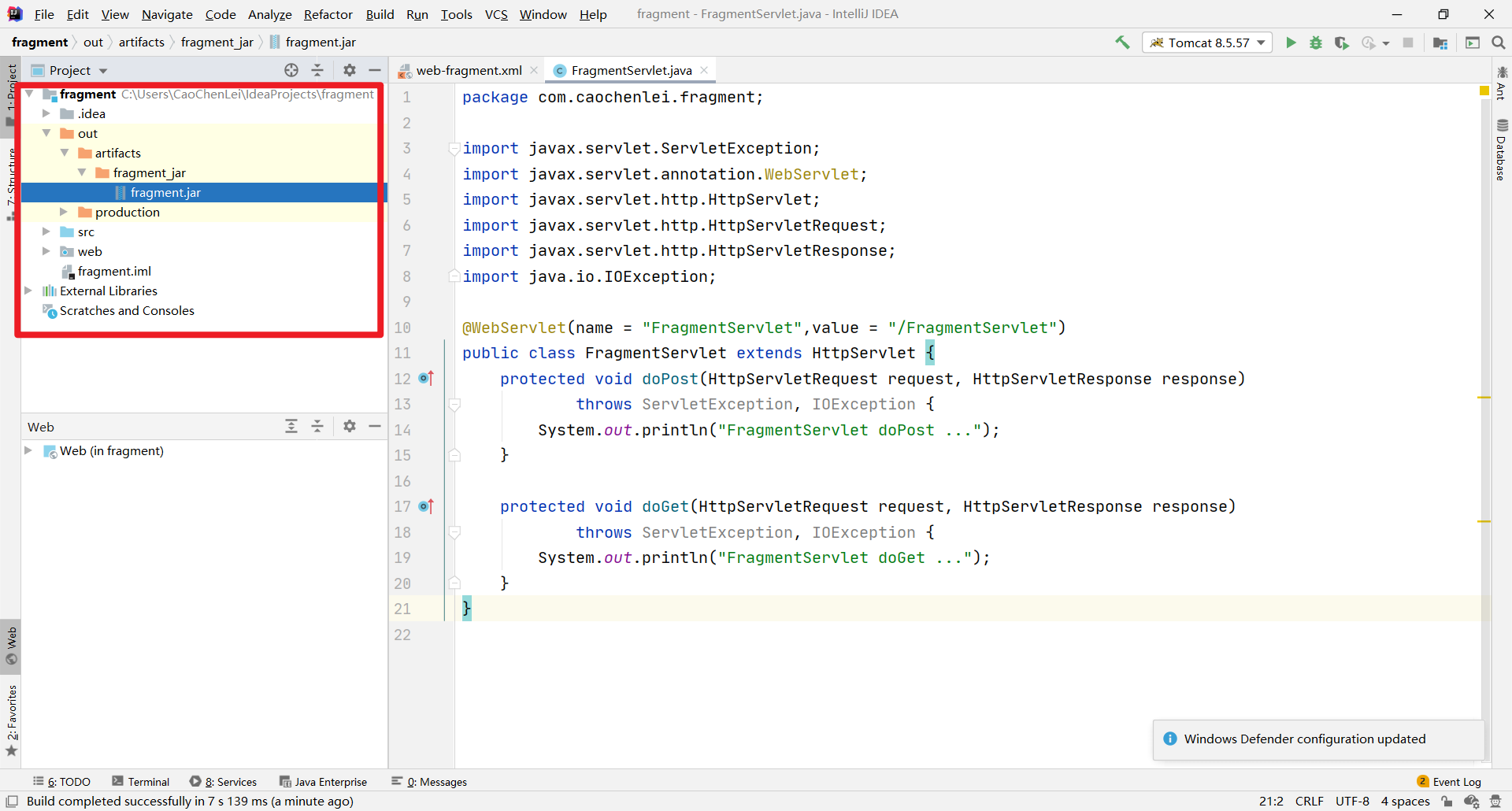Open the Refactor menu
The image size is (1512, 811).
(328, 14)
